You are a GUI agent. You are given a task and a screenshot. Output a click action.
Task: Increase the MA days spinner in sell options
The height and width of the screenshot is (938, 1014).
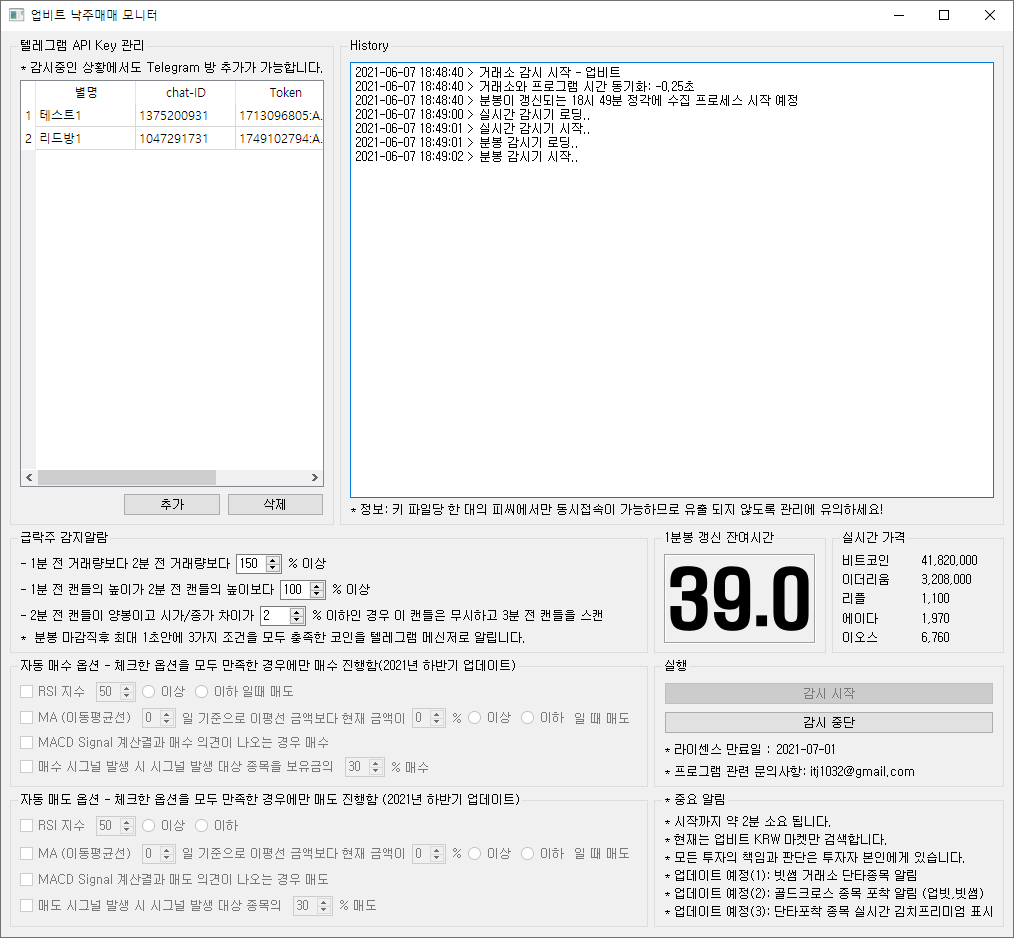[167, 849]
